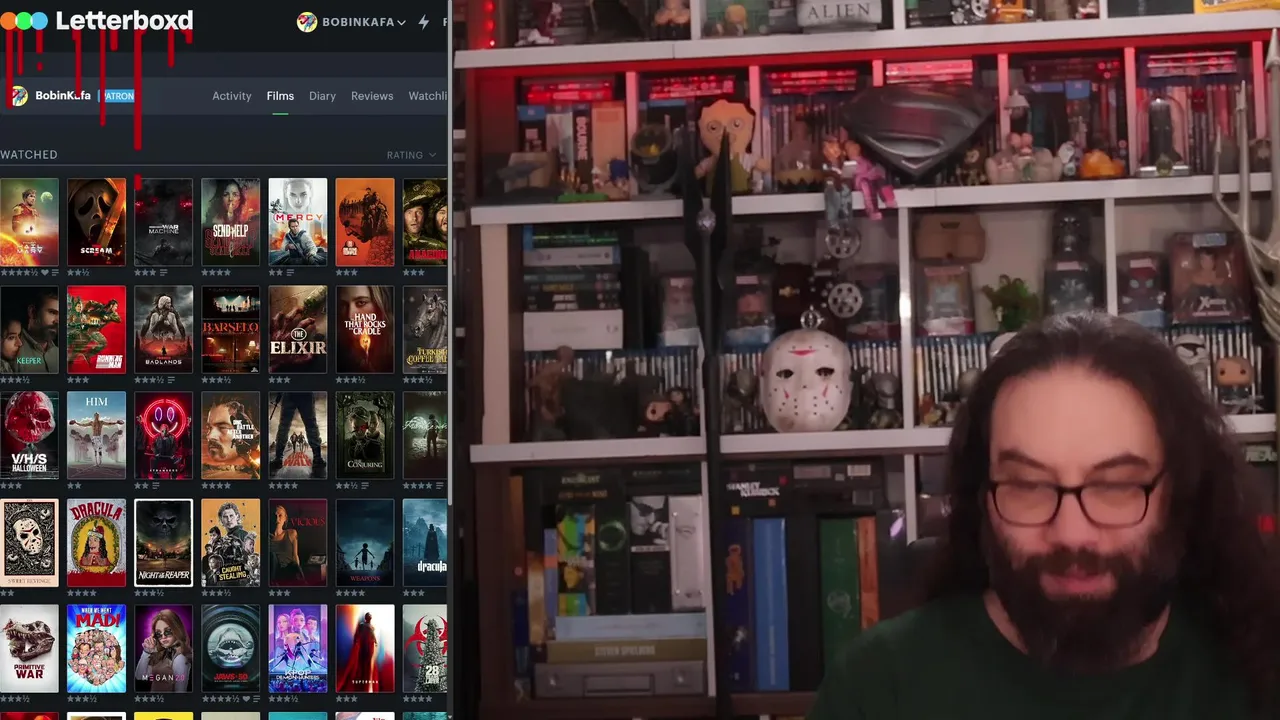Open One Battle After Another poster
Image resolution: width=1280 pixels, height=720 pixels.
(231, 436)
